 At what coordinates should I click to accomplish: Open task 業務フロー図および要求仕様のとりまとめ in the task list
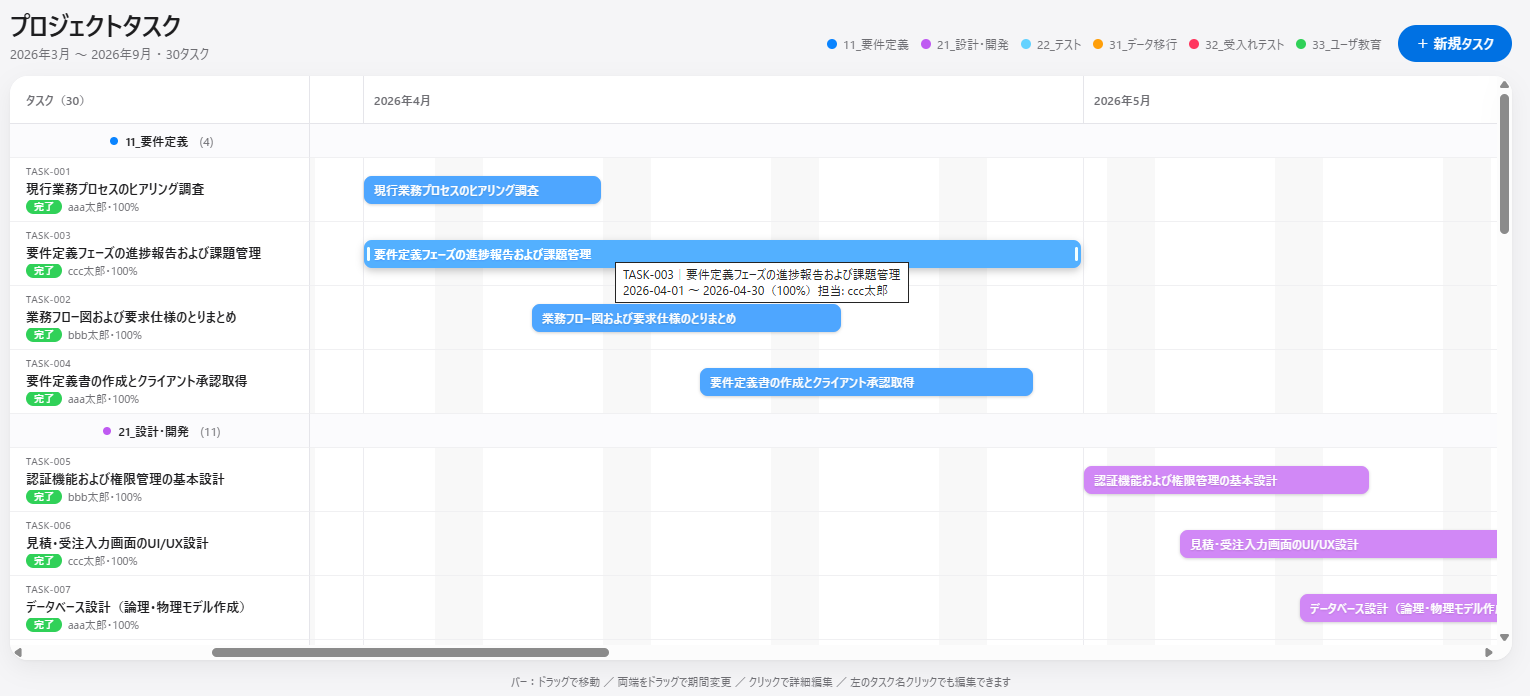coord(131,317)
